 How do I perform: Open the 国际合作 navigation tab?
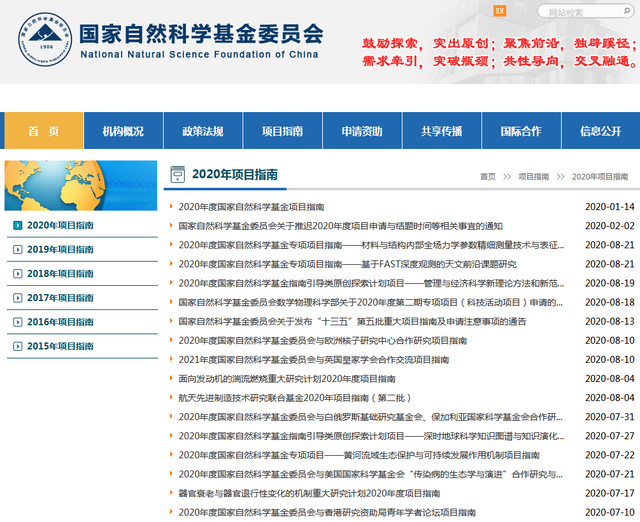pos(521,131)
